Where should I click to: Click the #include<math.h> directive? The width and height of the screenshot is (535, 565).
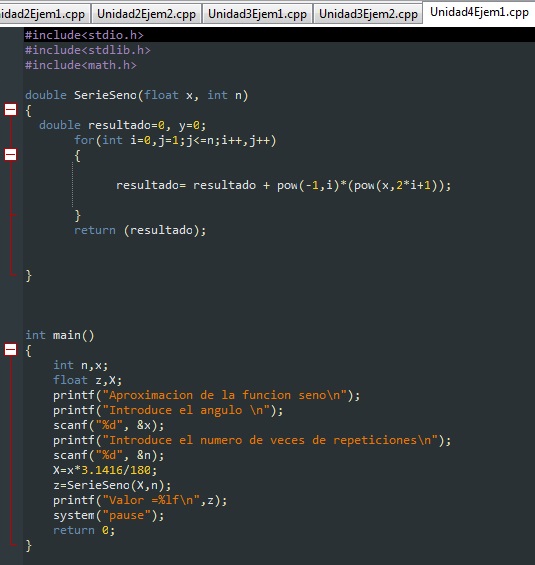pos(81,65)
